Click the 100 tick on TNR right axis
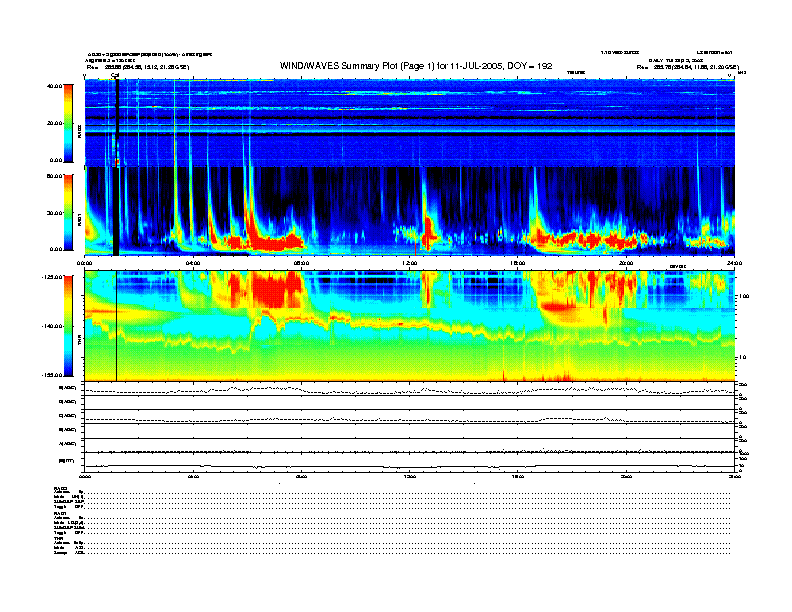Viewport: 792px width, 612px height. [744, 296]
